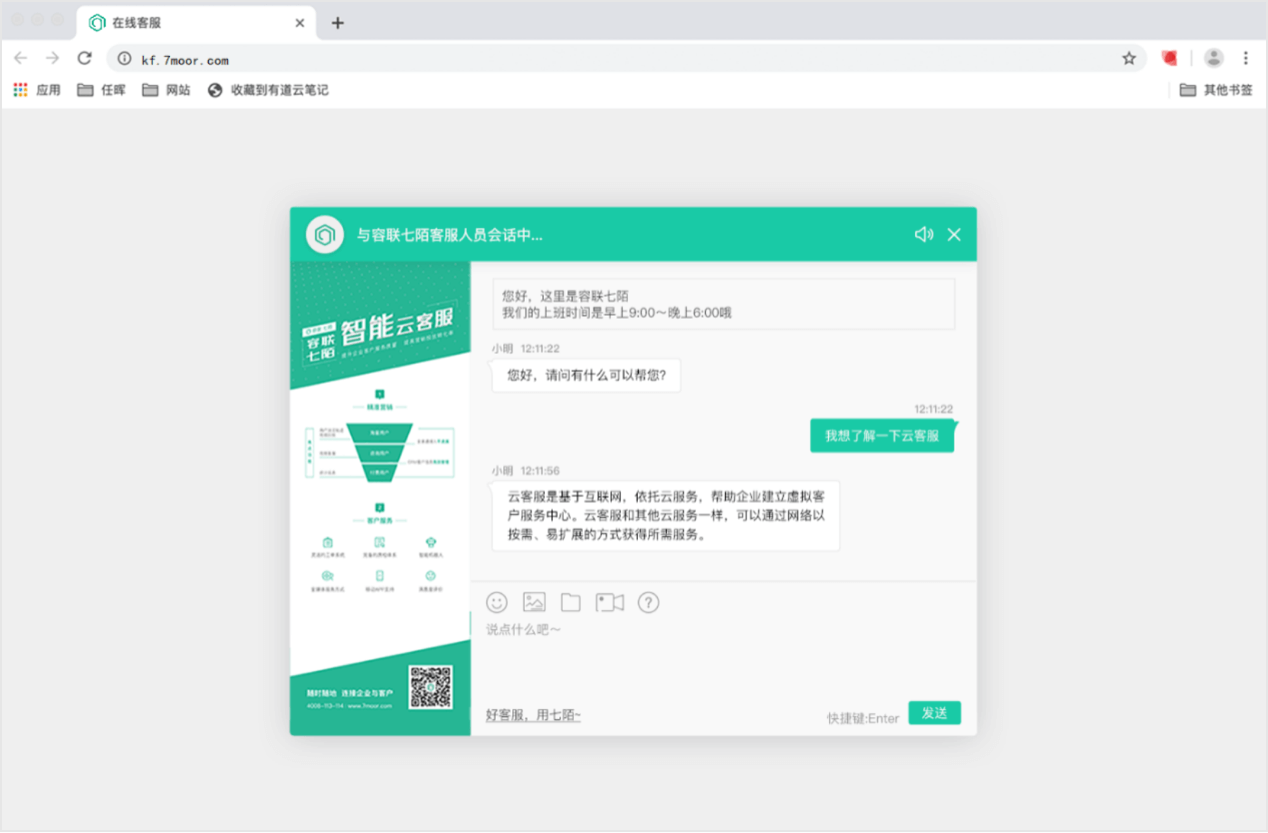Open the 好客服，用七陌 link
1268x833 pixels.
tap(533, 715)
